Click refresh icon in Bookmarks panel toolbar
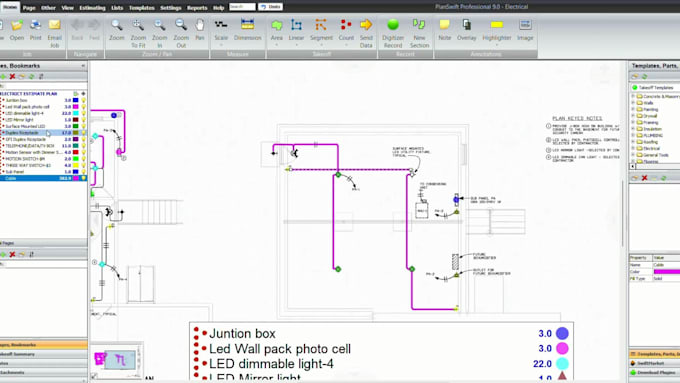680x383 pixels. coord(31,76)
